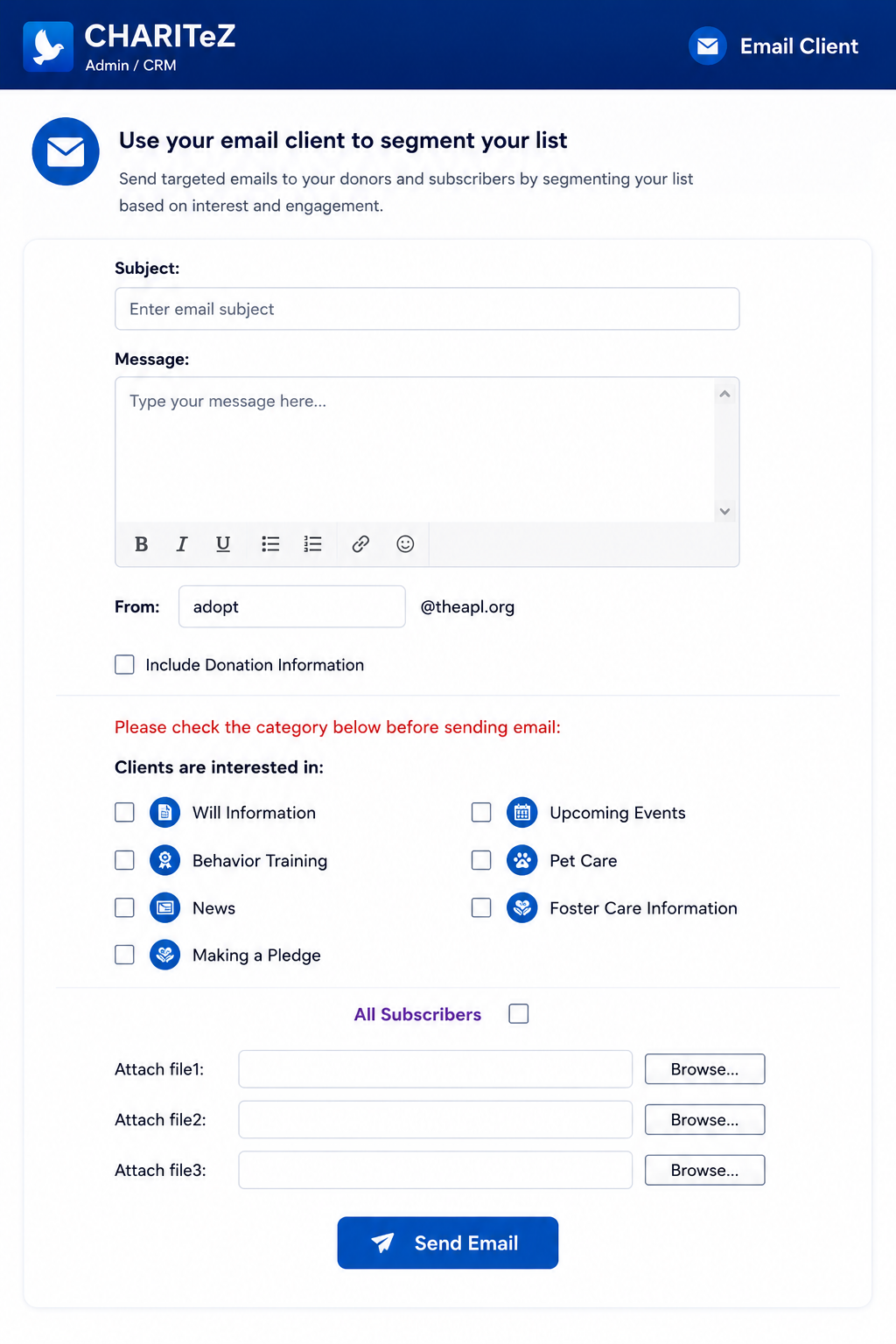Viewport: 896px width, 1344px height.
Task: Add a hyperlink using link icon
Action: coord(360,544)
